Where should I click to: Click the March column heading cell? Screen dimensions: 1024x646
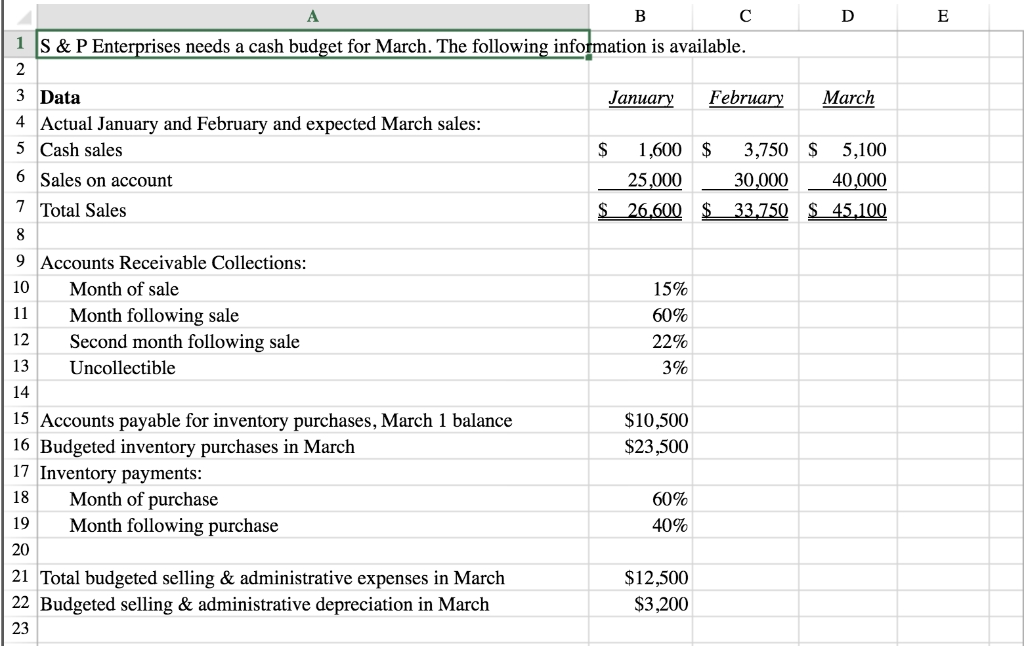[848, 97]
